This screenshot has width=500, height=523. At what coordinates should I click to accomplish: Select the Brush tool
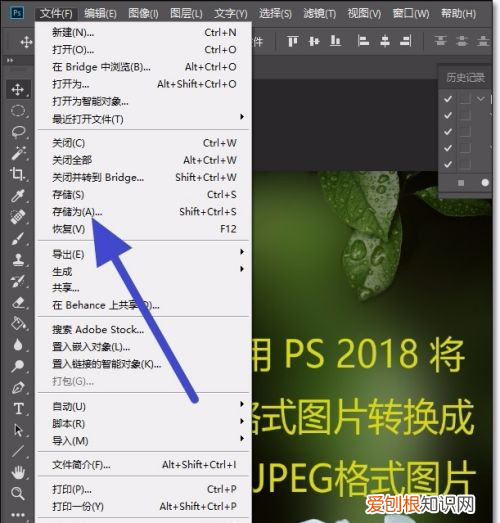(18, 238)
